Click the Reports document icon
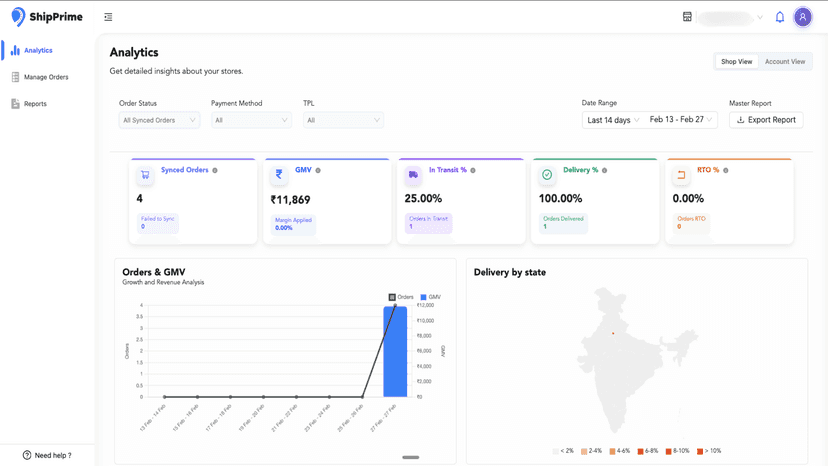828x466 pixels. click(x=15, y=104)
